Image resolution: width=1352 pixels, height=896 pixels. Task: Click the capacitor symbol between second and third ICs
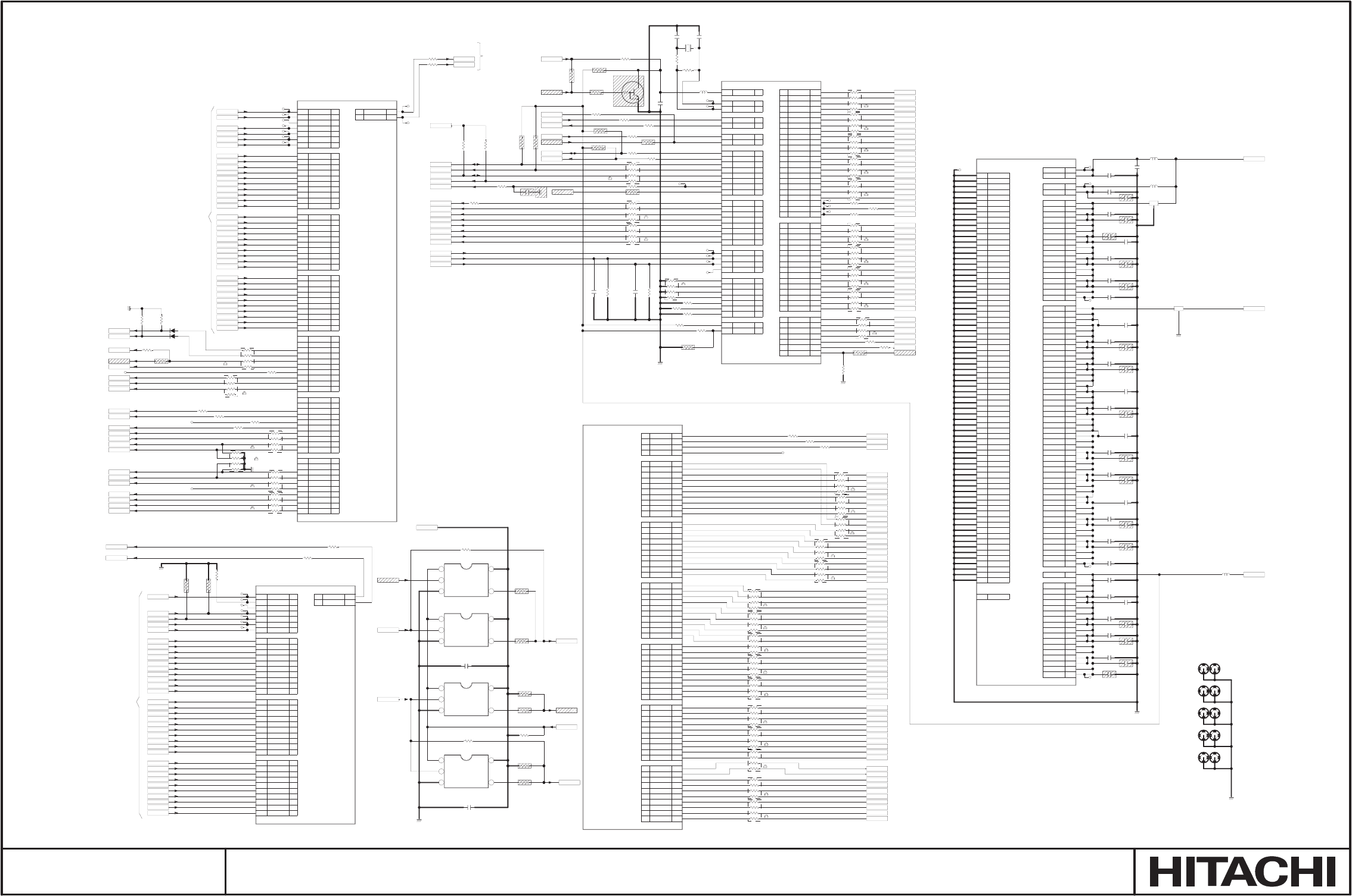467,665
